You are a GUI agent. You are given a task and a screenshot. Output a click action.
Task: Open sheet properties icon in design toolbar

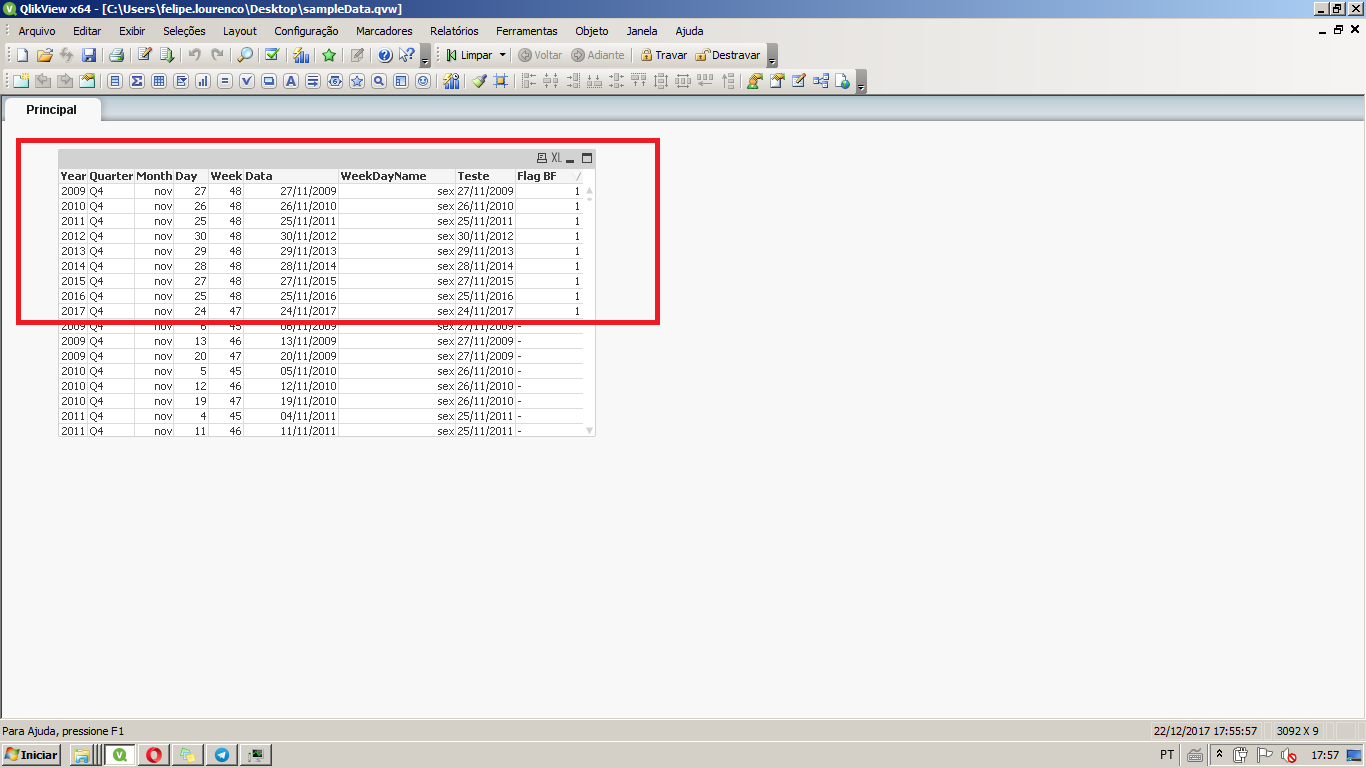(x=87, y=81)
